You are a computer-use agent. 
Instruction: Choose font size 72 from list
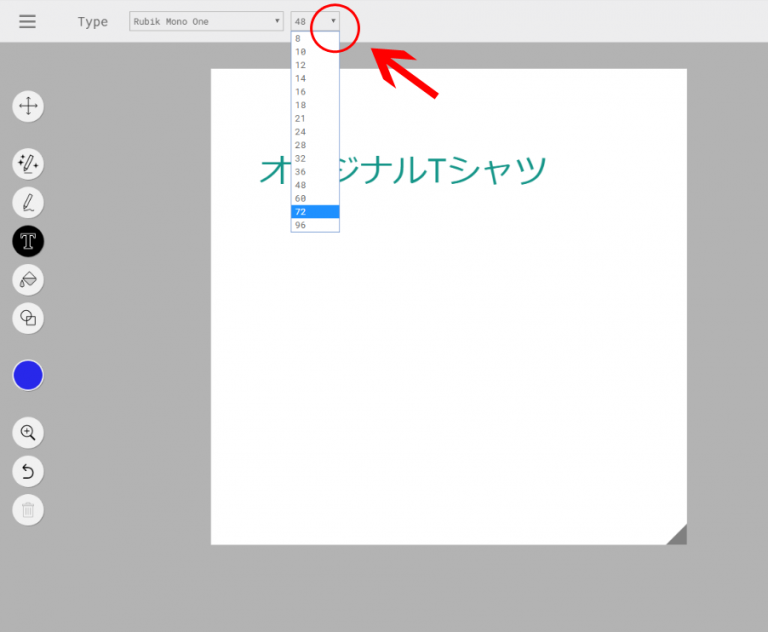pyautogui.click(x=315, y=212)
